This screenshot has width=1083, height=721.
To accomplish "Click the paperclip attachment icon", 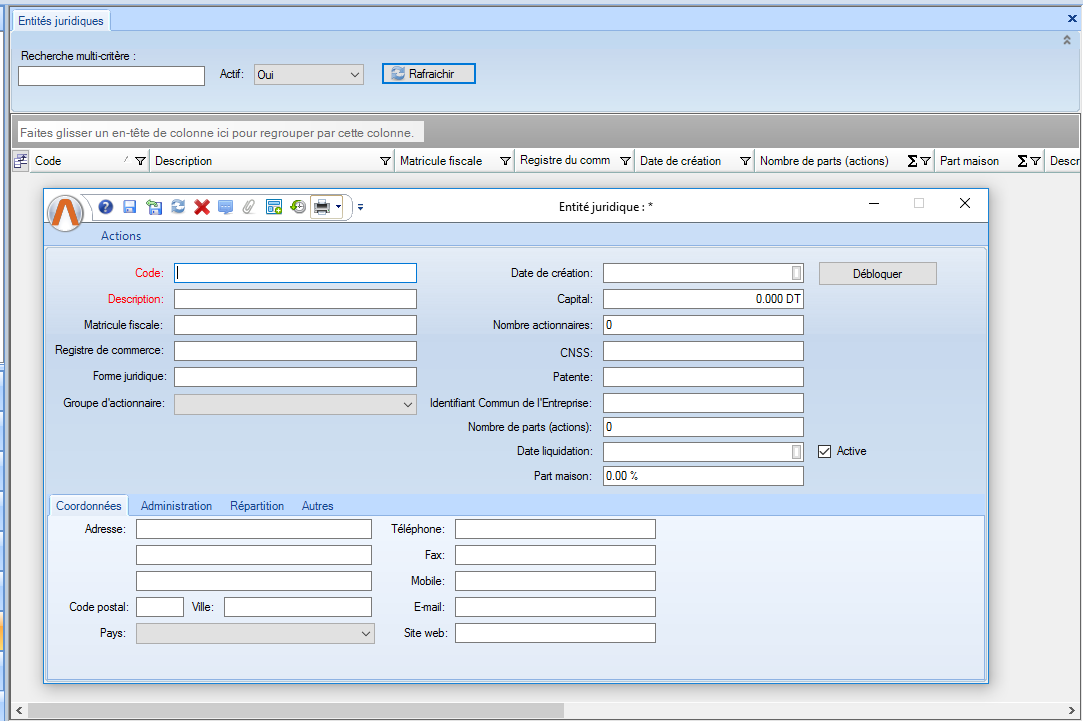I will point(249,207).
